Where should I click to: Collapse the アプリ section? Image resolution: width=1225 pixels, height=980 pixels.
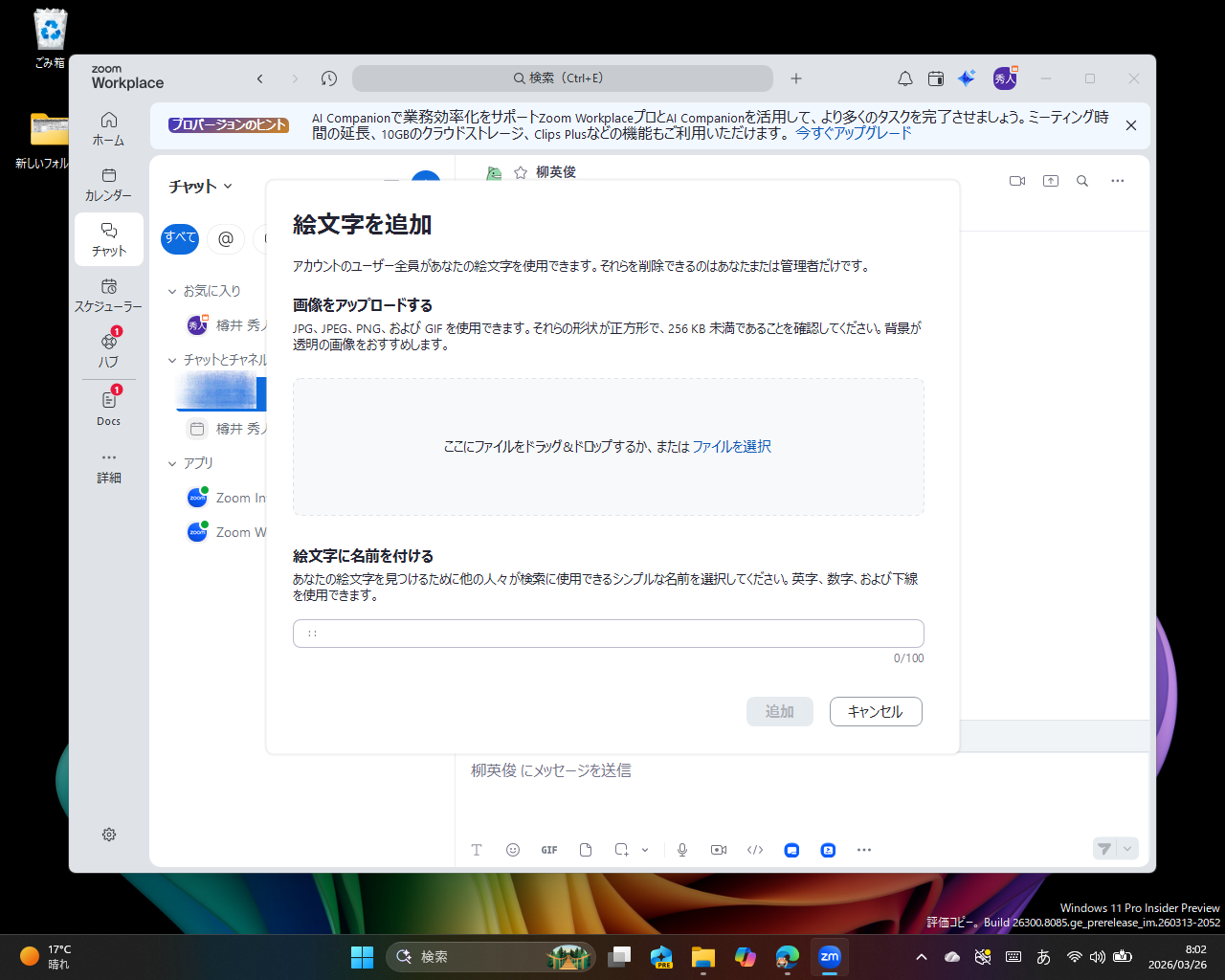(172, 463)
